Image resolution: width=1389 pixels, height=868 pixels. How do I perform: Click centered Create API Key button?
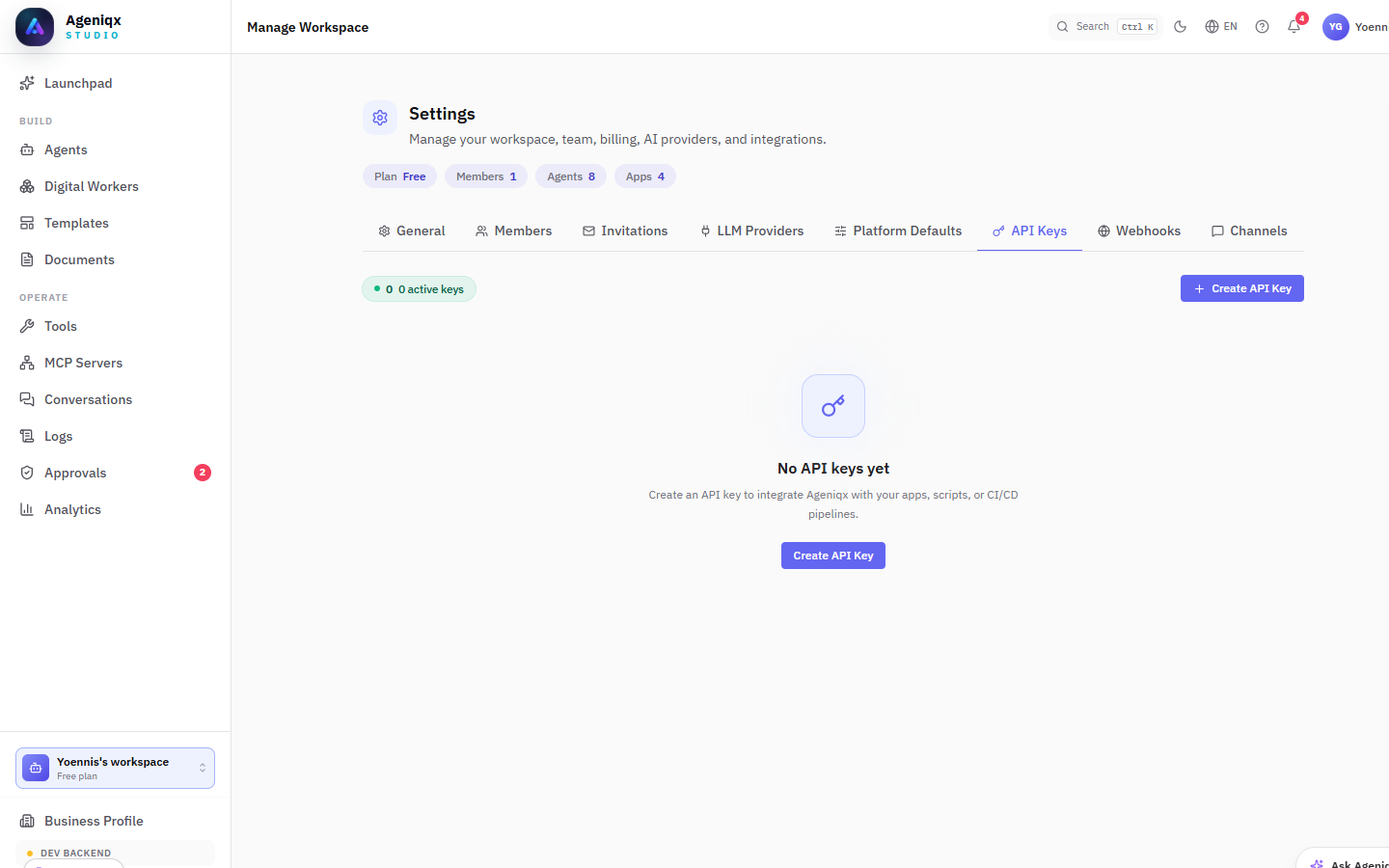(833, 556)
